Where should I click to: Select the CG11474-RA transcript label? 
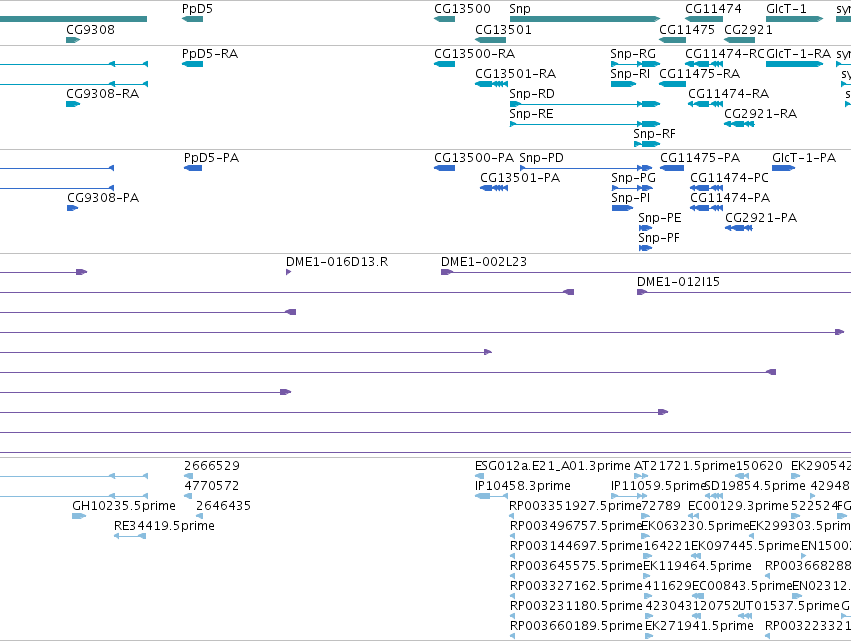point(728,93)
